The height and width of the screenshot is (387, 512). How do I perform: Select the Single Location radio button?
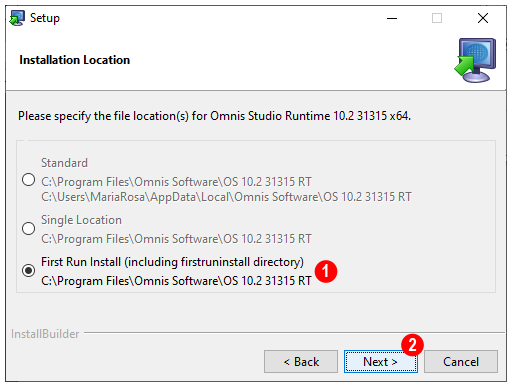(28, 229)
